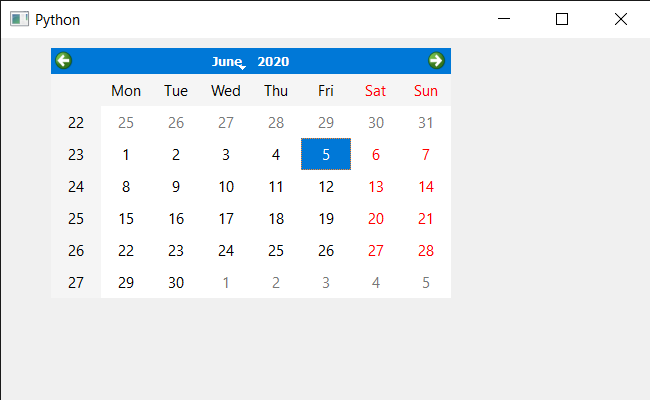Maximize the Python window
650x400 pixels.
[562, 19]
